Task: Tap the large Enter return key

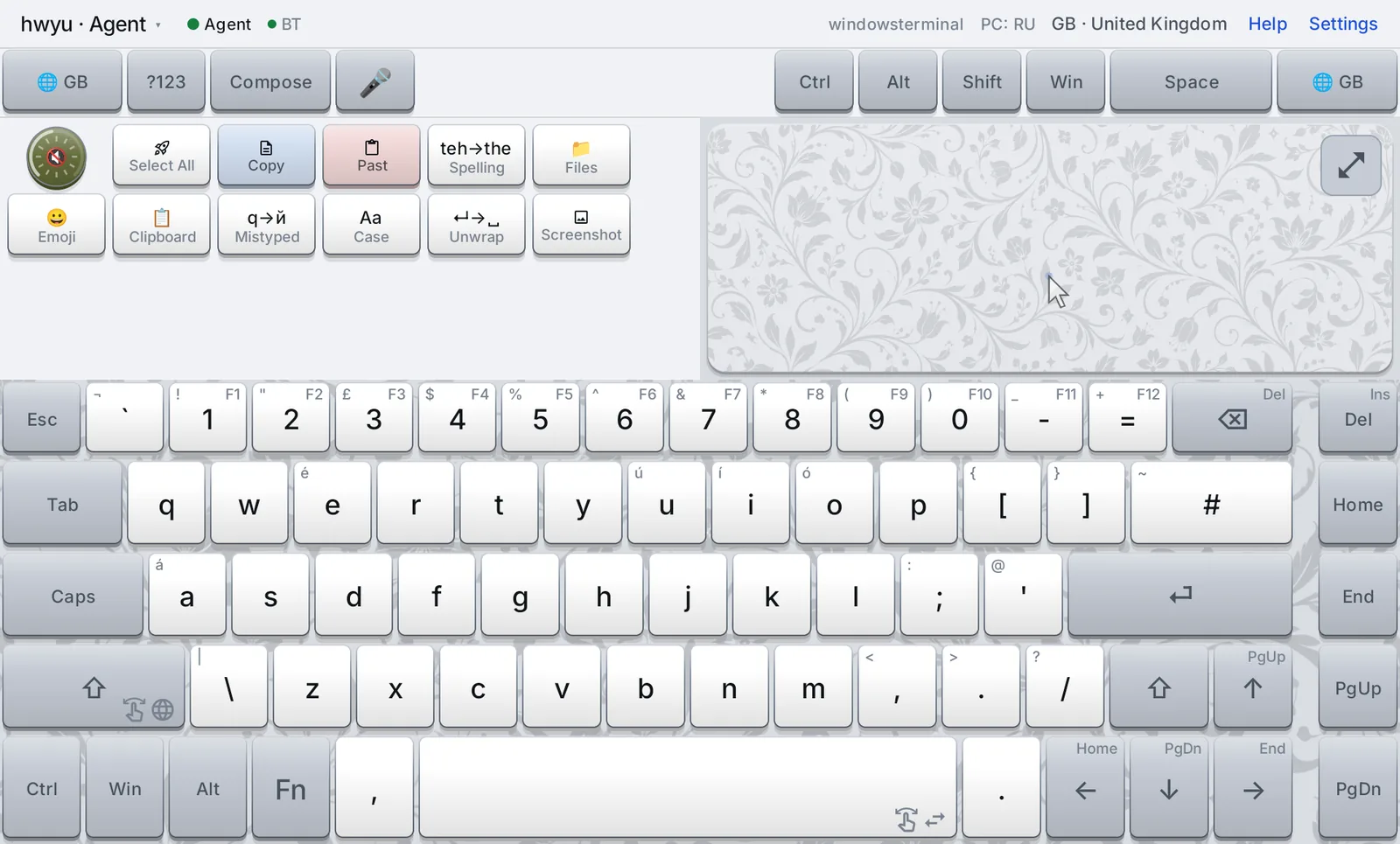Action: point(1179,595)
